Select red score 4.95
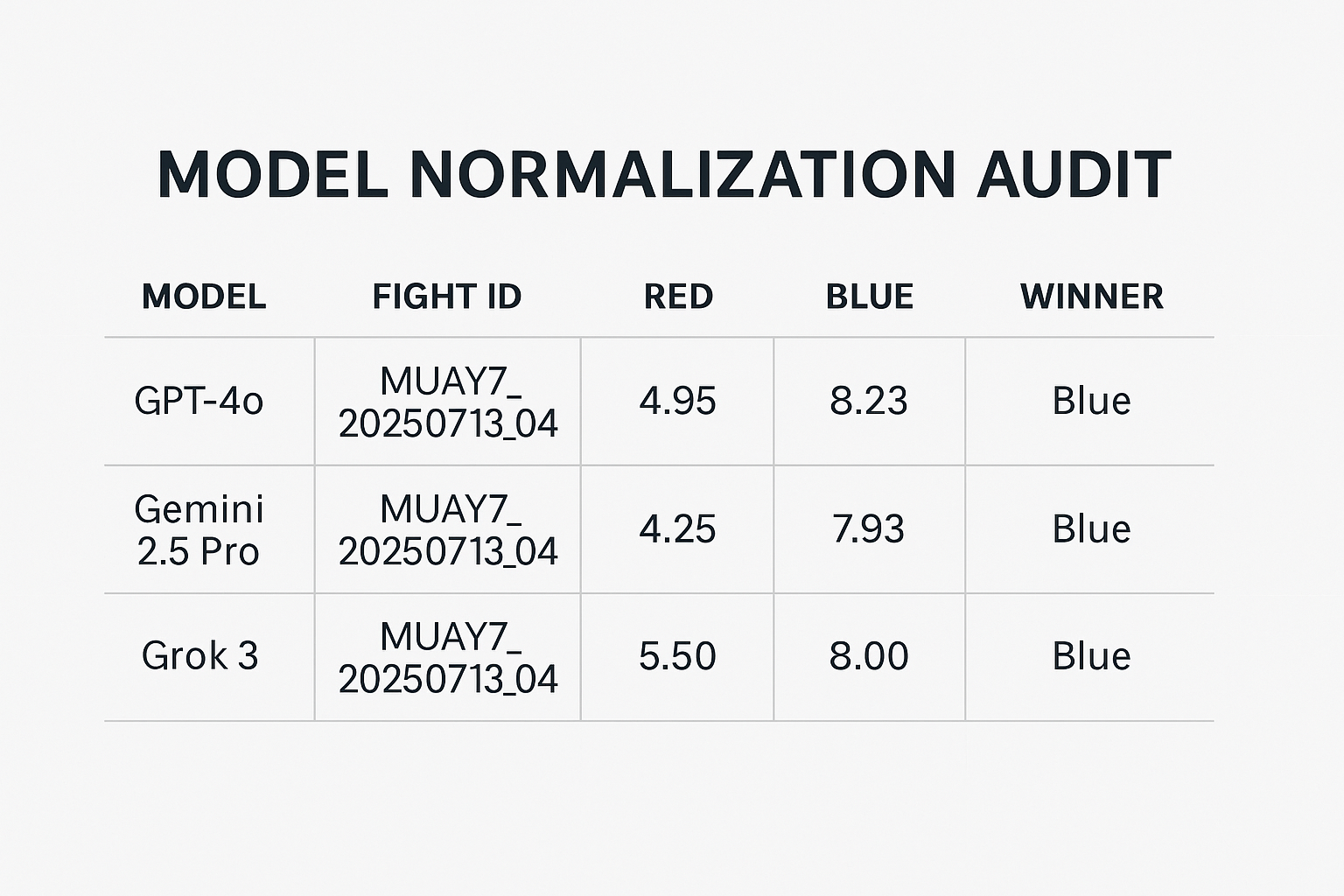This screenshot has width=1344, height=896. point(677,401)
